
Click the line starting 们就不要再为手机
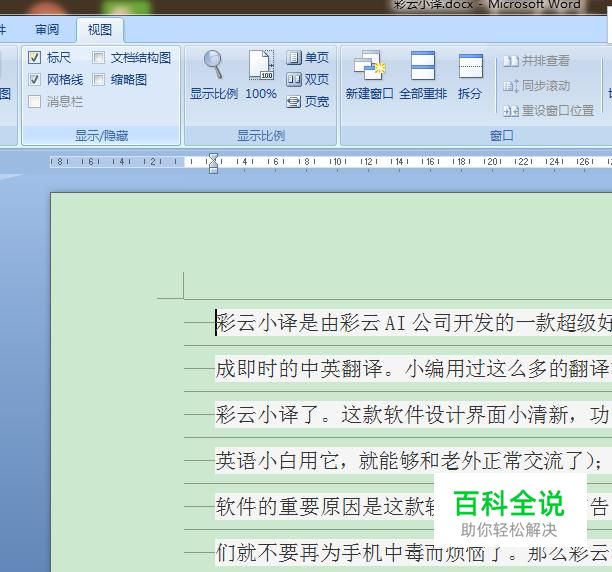click(x=413, y=552)
